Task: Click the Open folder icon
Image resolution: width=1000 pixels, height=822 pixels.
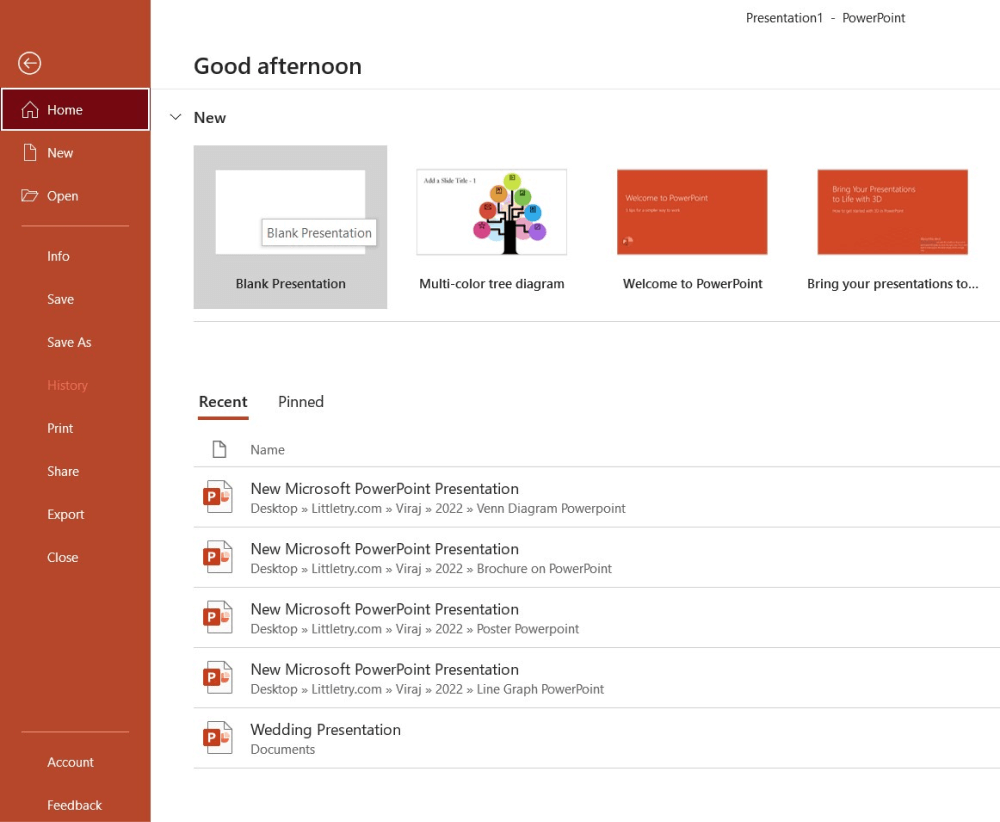Action: (x=30, y=196)
